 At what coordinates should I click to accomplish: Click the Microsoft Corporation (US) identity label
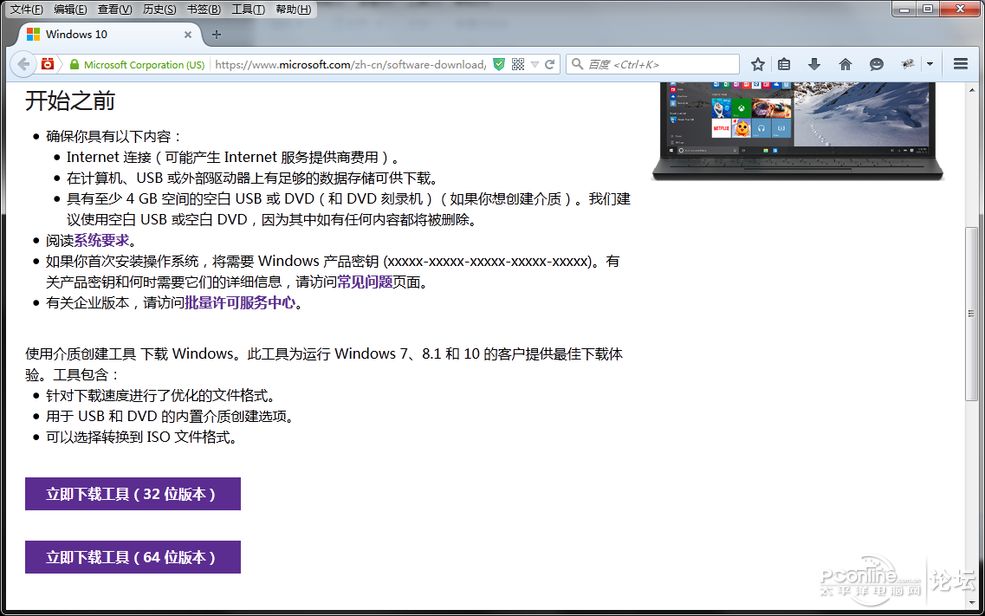point(144,64)
